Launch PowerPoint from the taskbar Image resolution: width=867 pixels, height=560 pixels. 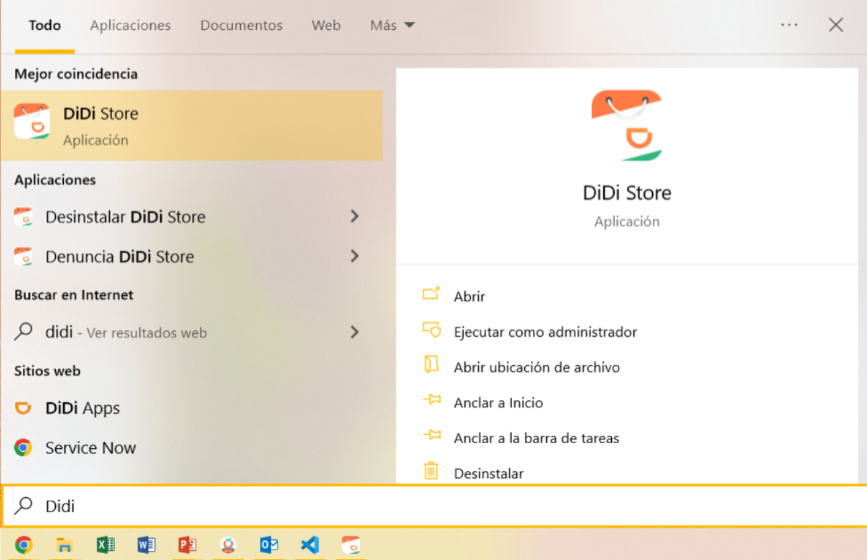click(187, 545)
